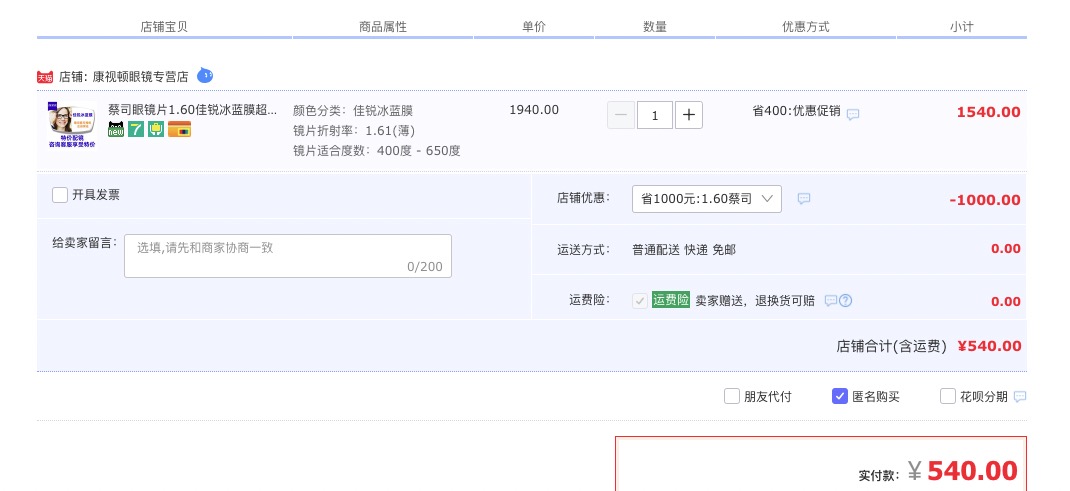Click the red subtotal 1540.00
Screen dimensions: 1070x491
point(989,113)
